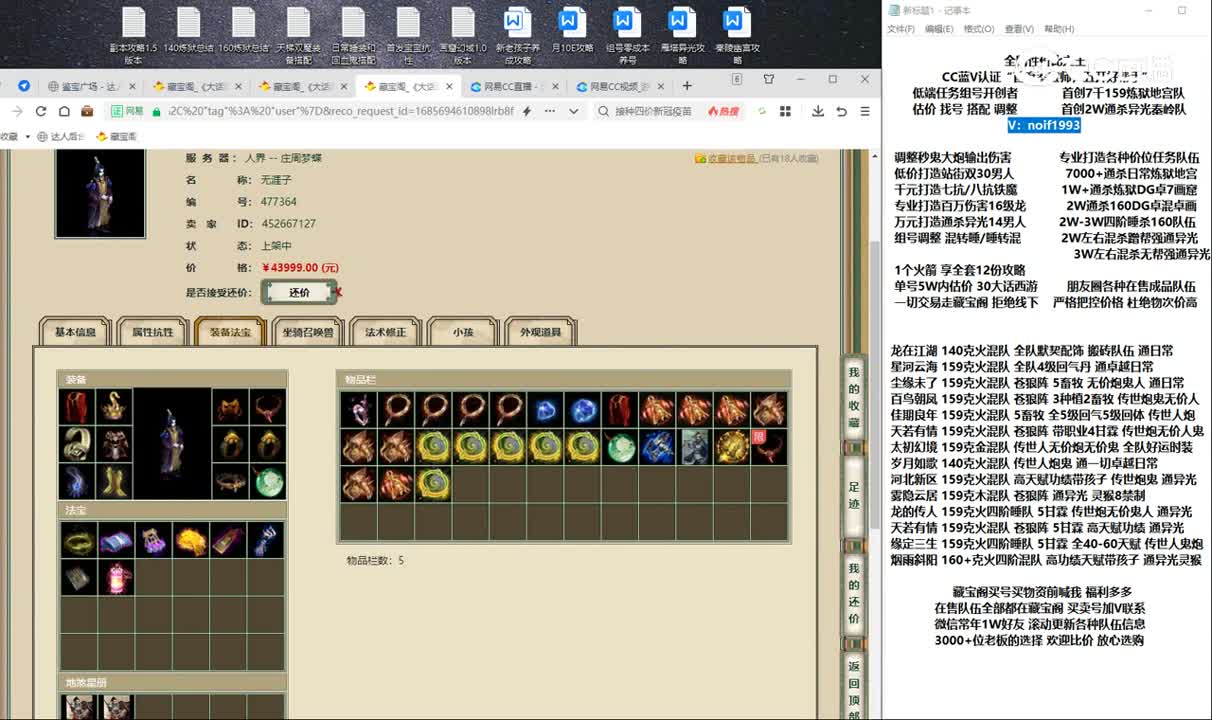
Task: Open Notepad 文件(F) menu
Action: [901, 29]
